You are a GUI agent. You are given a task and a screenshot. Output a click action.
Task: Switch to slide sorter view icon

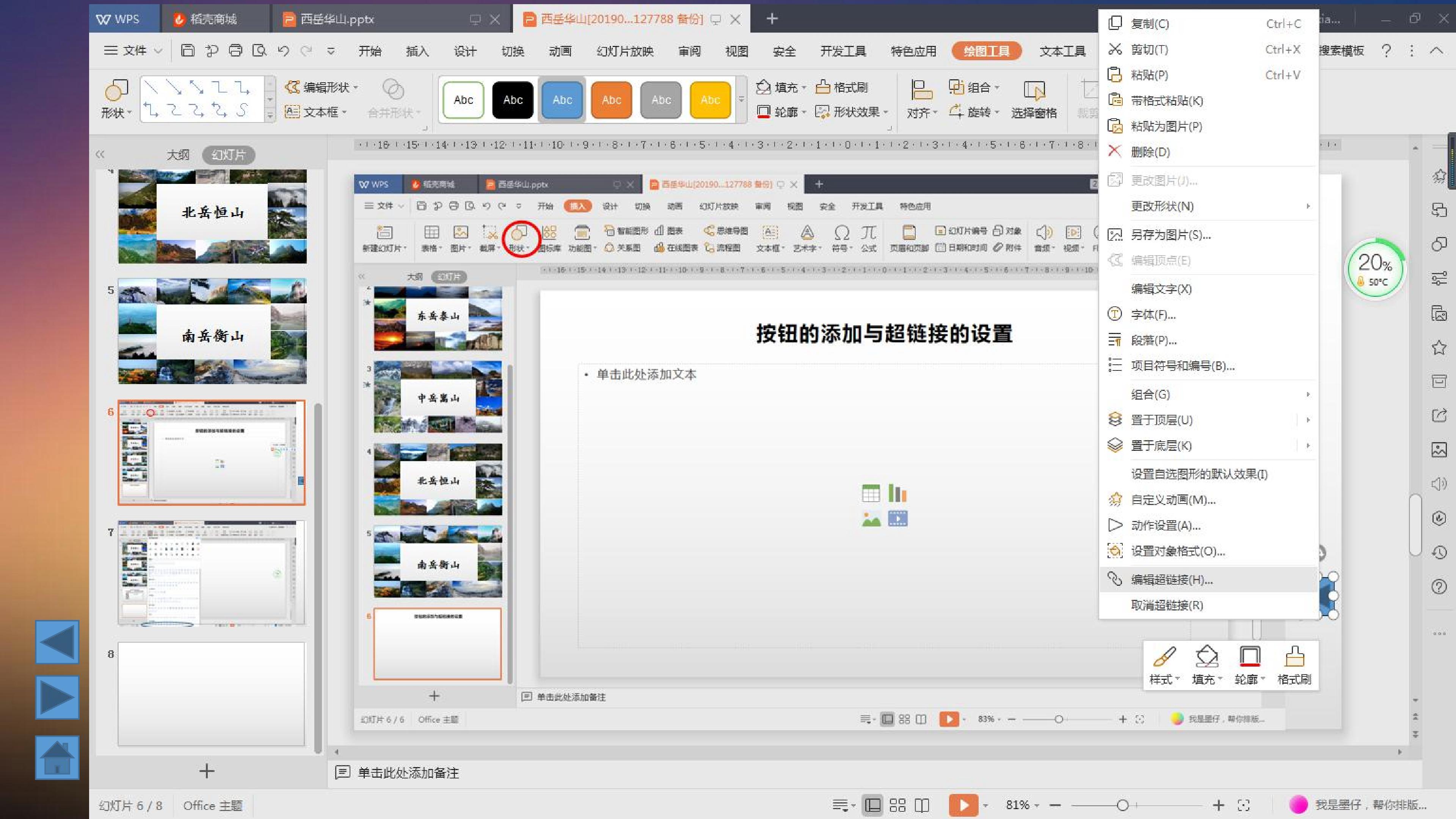[897, 805]
